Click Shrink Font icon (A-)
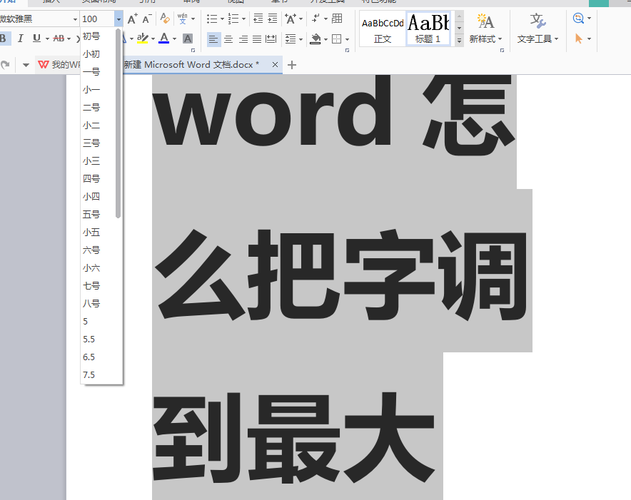This screenshot has height=500, width=631. (x=146, y=19)
